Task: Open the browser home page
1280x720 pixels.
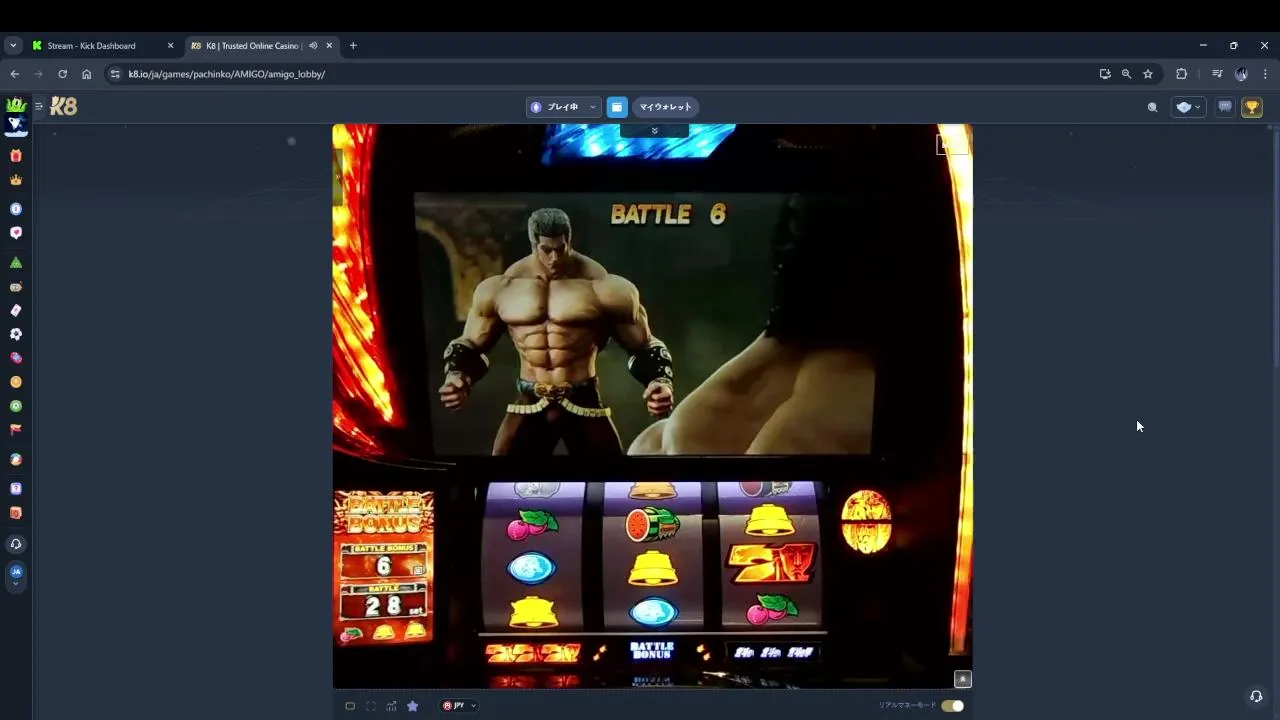Action: [x=86, y=74]
